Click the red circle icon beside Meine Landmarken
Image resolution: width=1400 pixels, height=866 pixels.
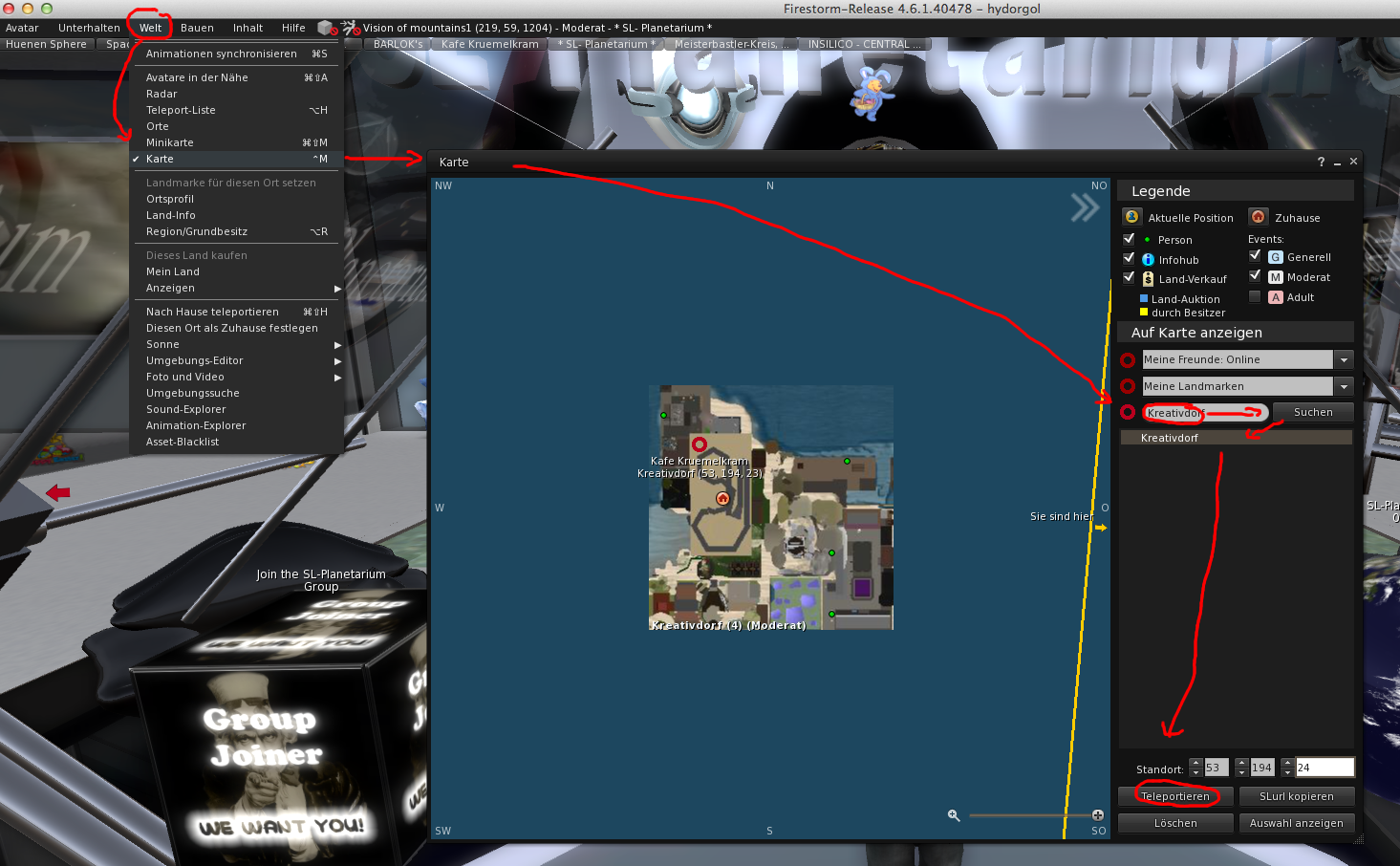[1128, 386]
